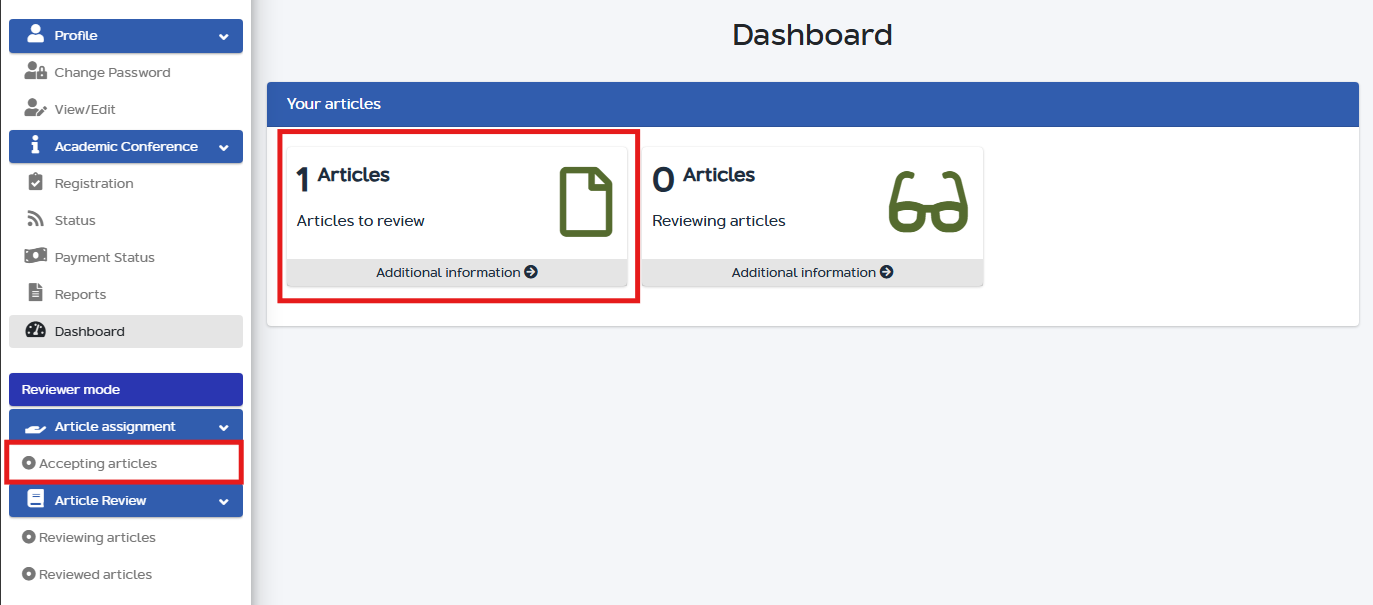1373x605 pixels.
Task: Collapse the Article assignment section chevron
Action: [223, 427]
